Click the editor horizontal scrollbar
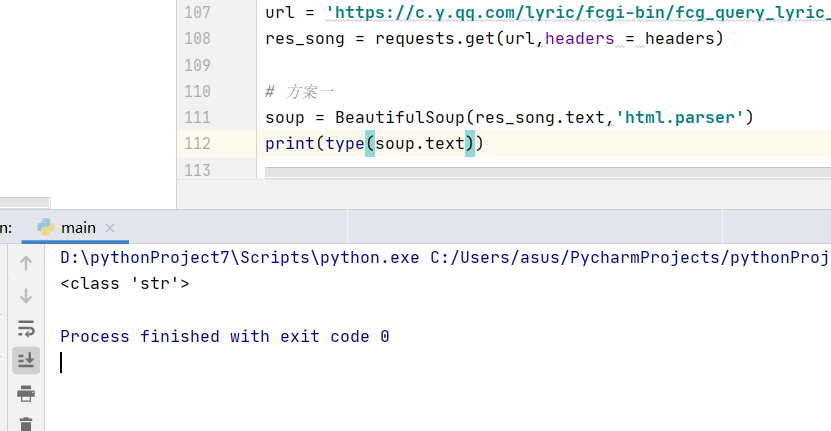Screen dimensions: 831x431 (x=548, y=172)
